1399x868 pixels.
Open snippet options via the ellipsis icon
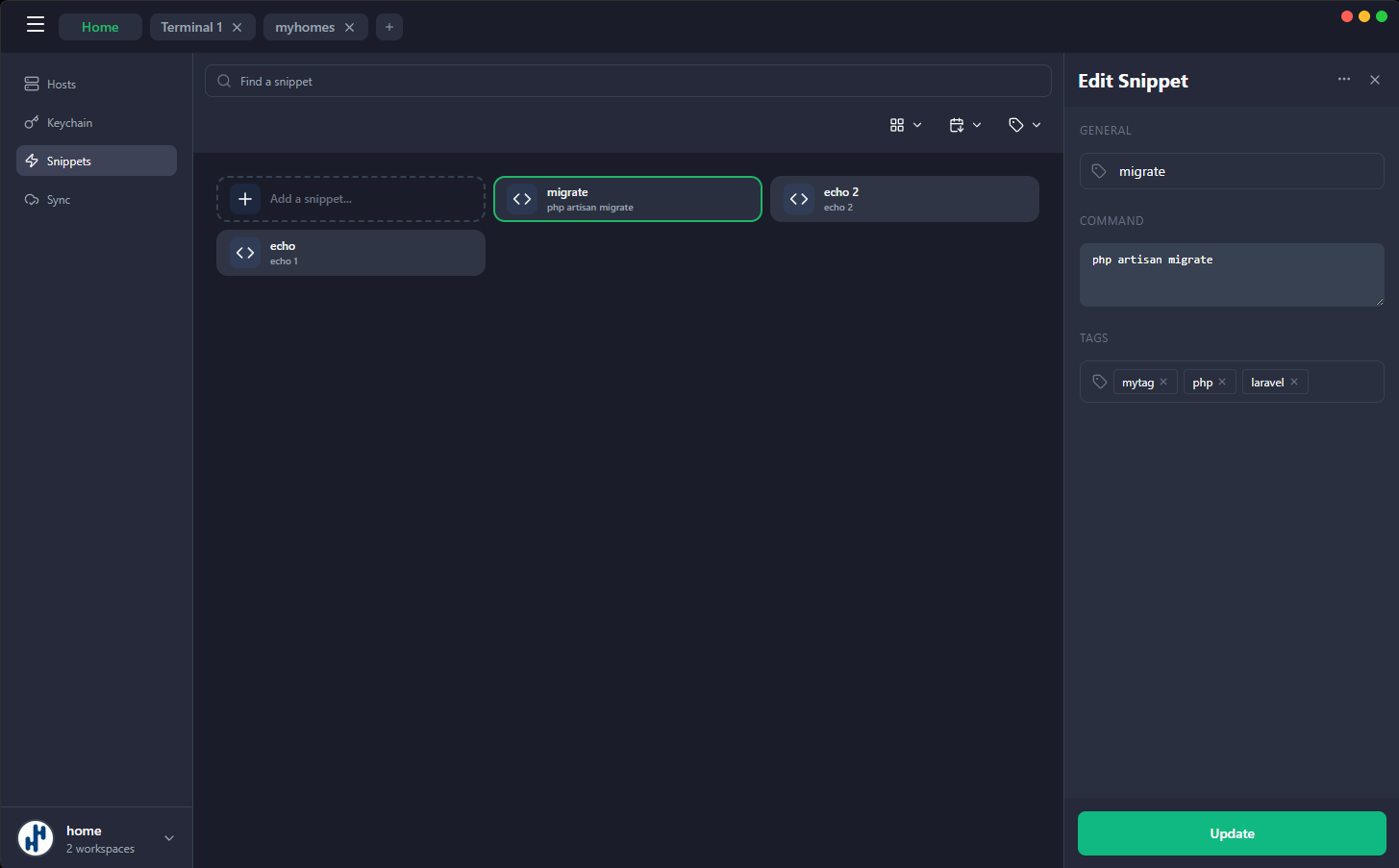[1343, 80]
